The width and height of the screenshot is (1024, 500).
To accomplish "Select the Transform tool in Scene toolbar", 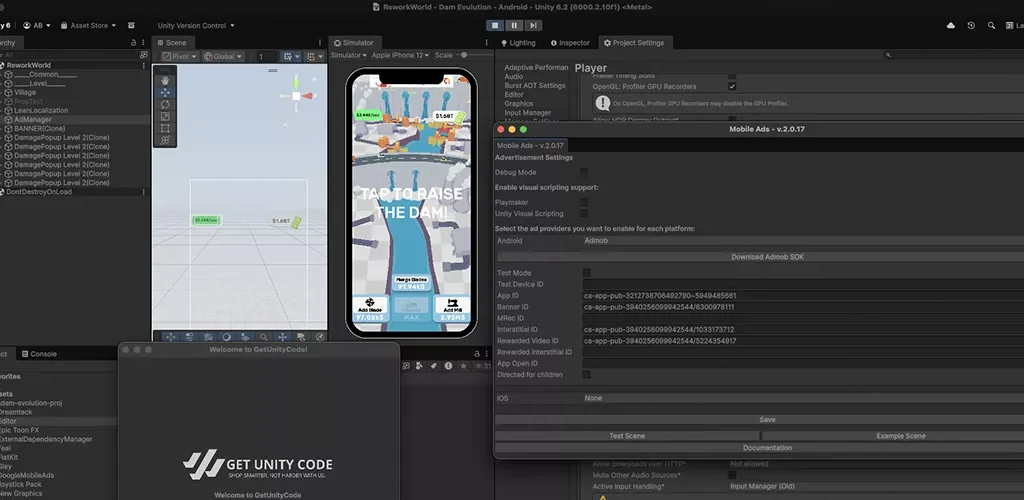I will pyautogui.click(x=165, y=140).
